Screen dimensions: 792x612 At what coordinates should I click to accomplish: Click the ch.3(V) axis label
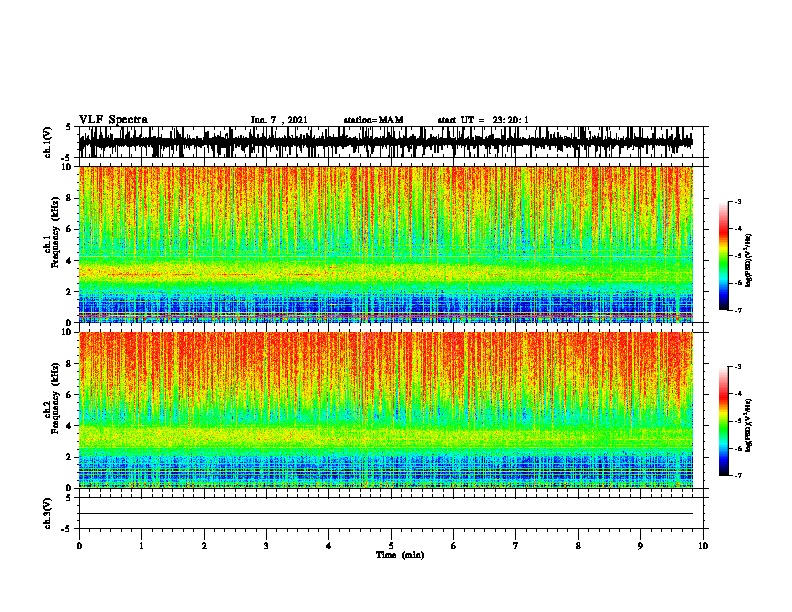(x=48, y=513)
